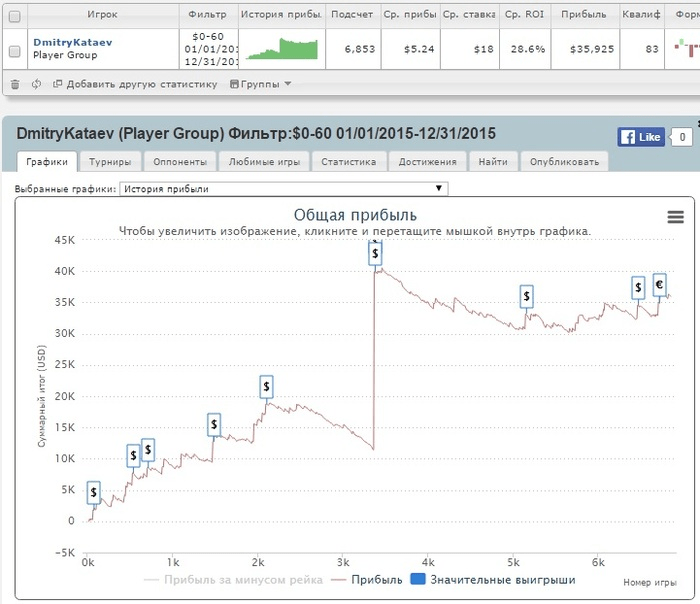Click the $35,925 profit value
Image resolution: width=700 pixels, height=604 pixels.
[592, 49]
